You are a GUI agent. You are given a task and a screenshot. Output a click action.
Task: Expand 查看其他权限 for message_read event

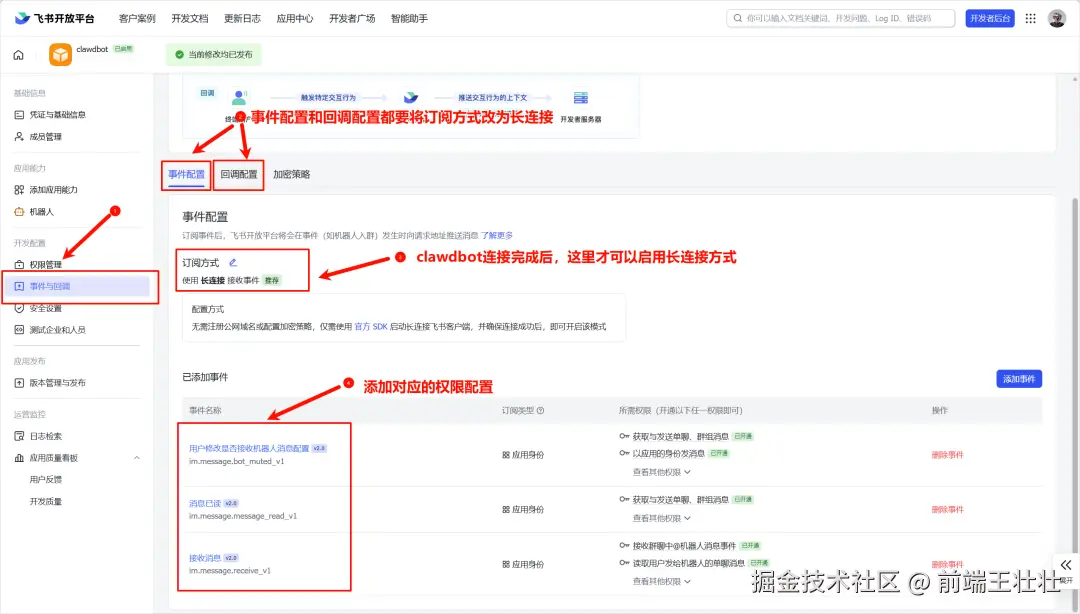point(661,518)
